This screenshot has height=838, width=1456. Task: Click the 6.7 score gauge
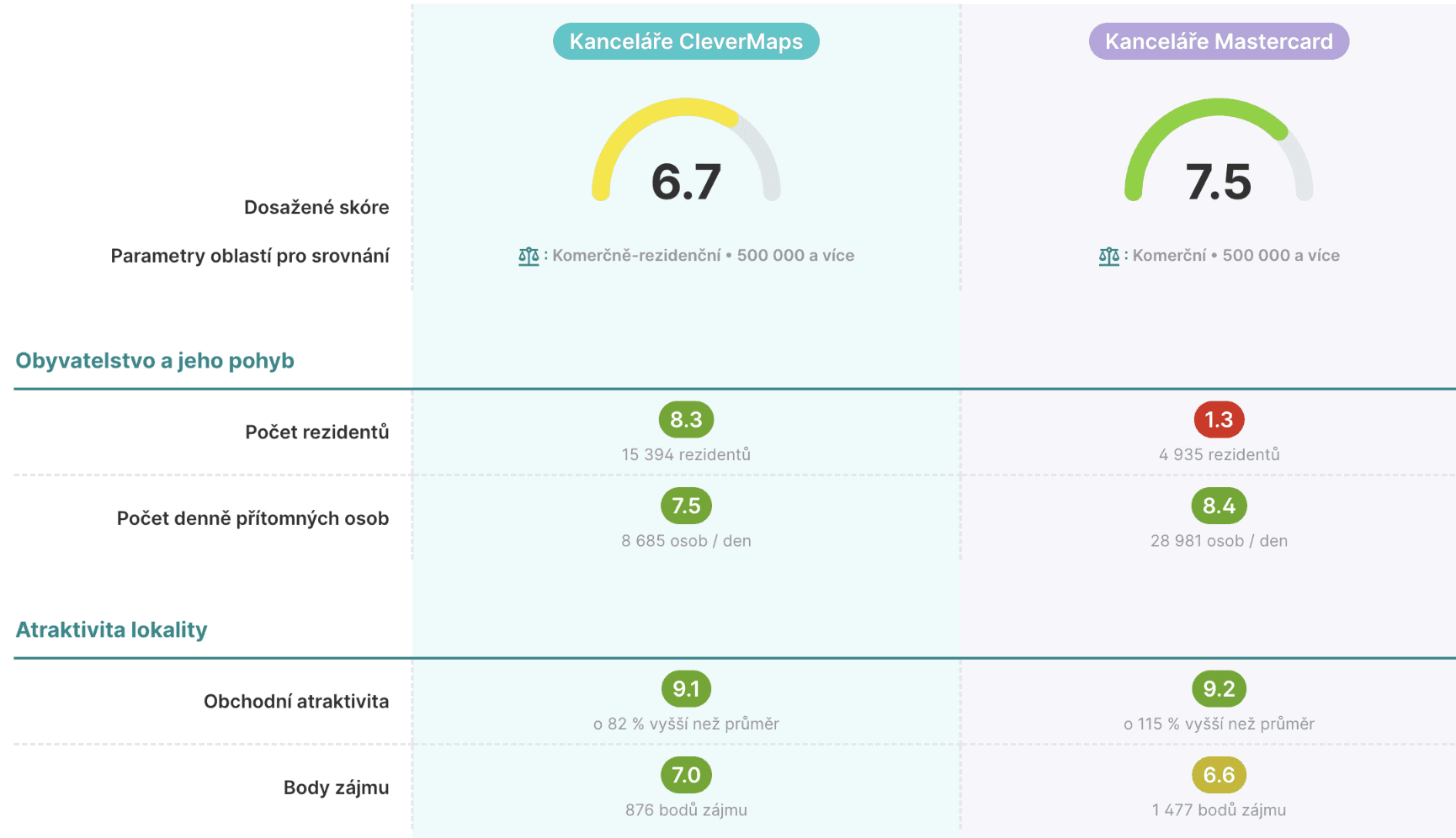tap(686, 151)
